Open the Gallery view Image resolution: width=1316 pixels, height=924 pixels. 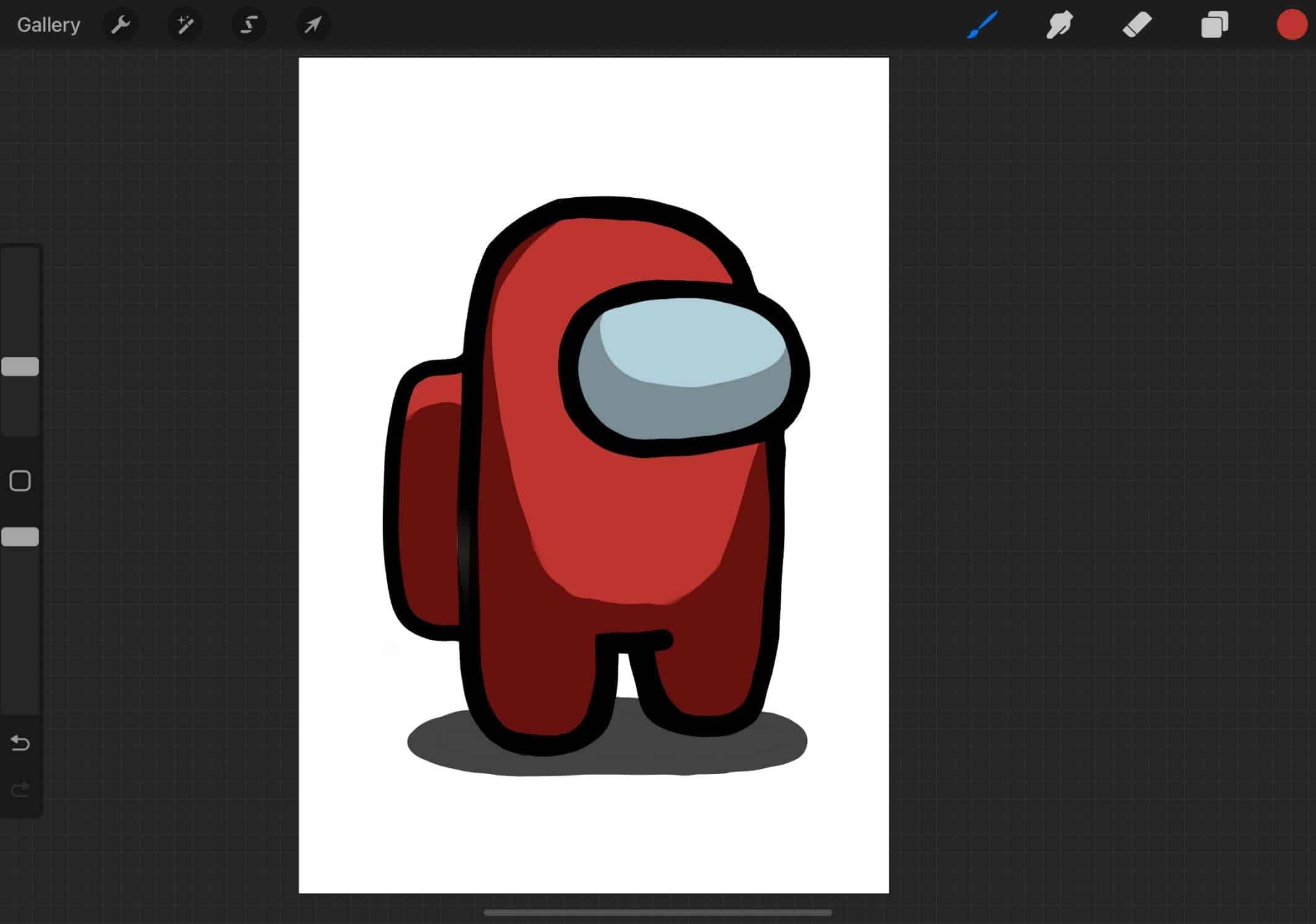coord(48,25)
